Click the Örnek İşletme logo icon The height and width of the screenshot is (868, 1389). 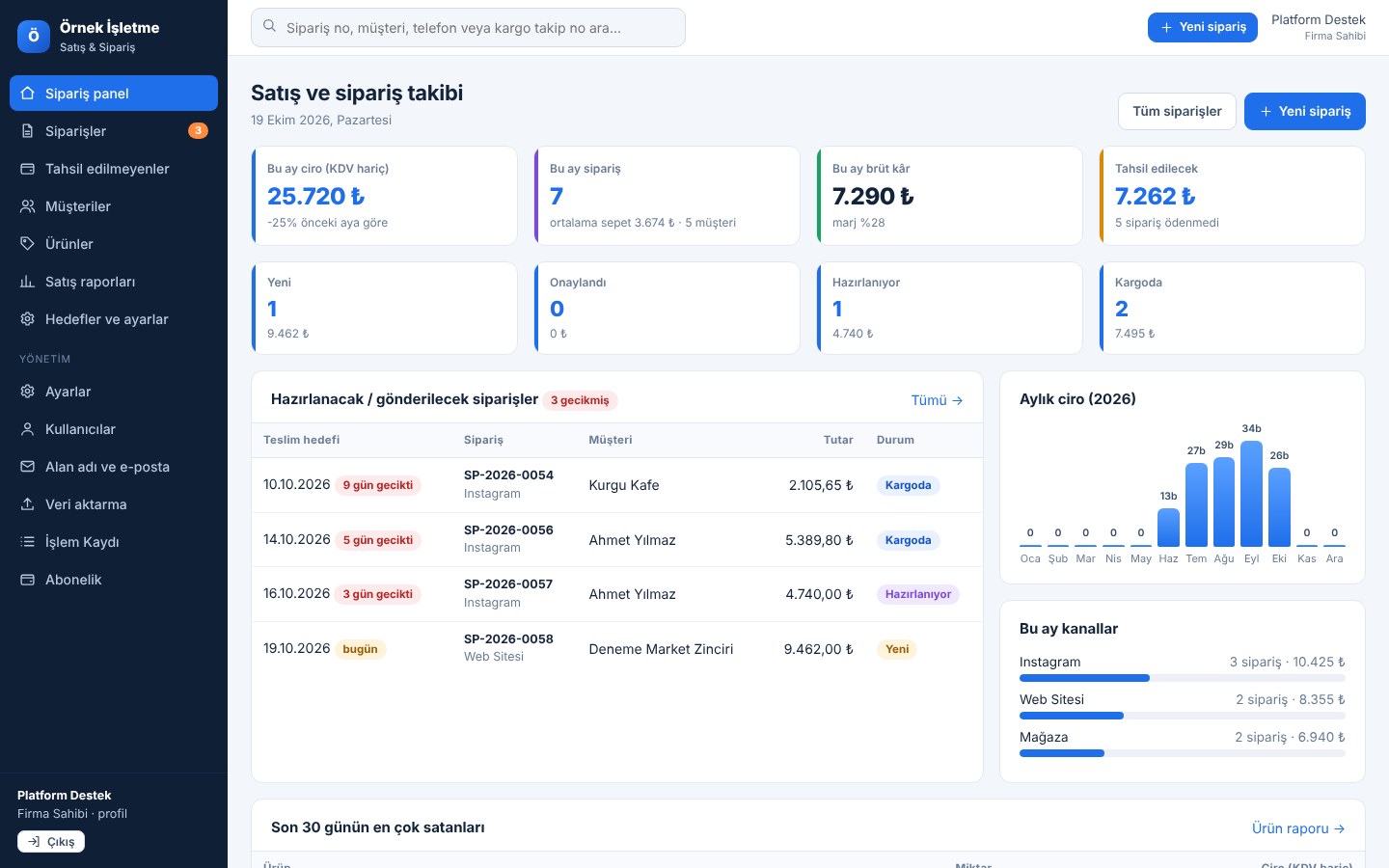click(34, 37)
